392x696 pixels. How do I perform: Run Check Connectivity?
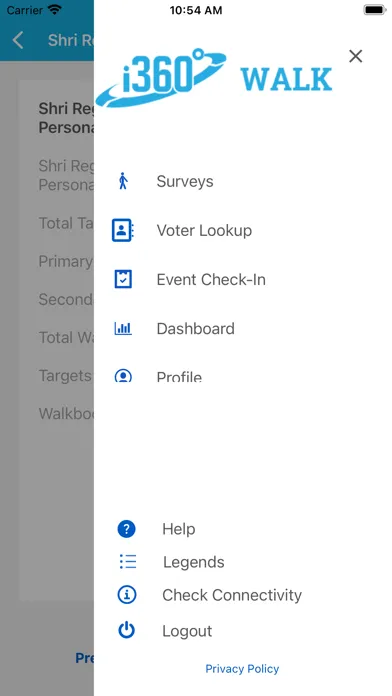232,595
